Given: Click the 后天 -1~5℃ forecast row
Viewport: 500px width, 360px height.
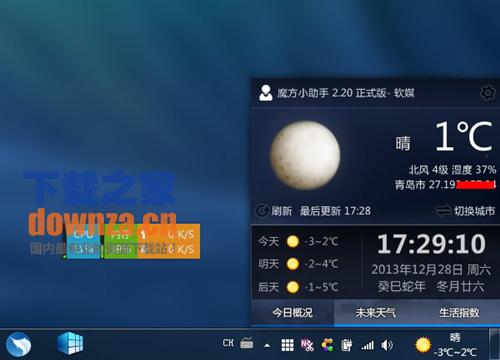Looking at the screenshot, I should tap(298, 287).
